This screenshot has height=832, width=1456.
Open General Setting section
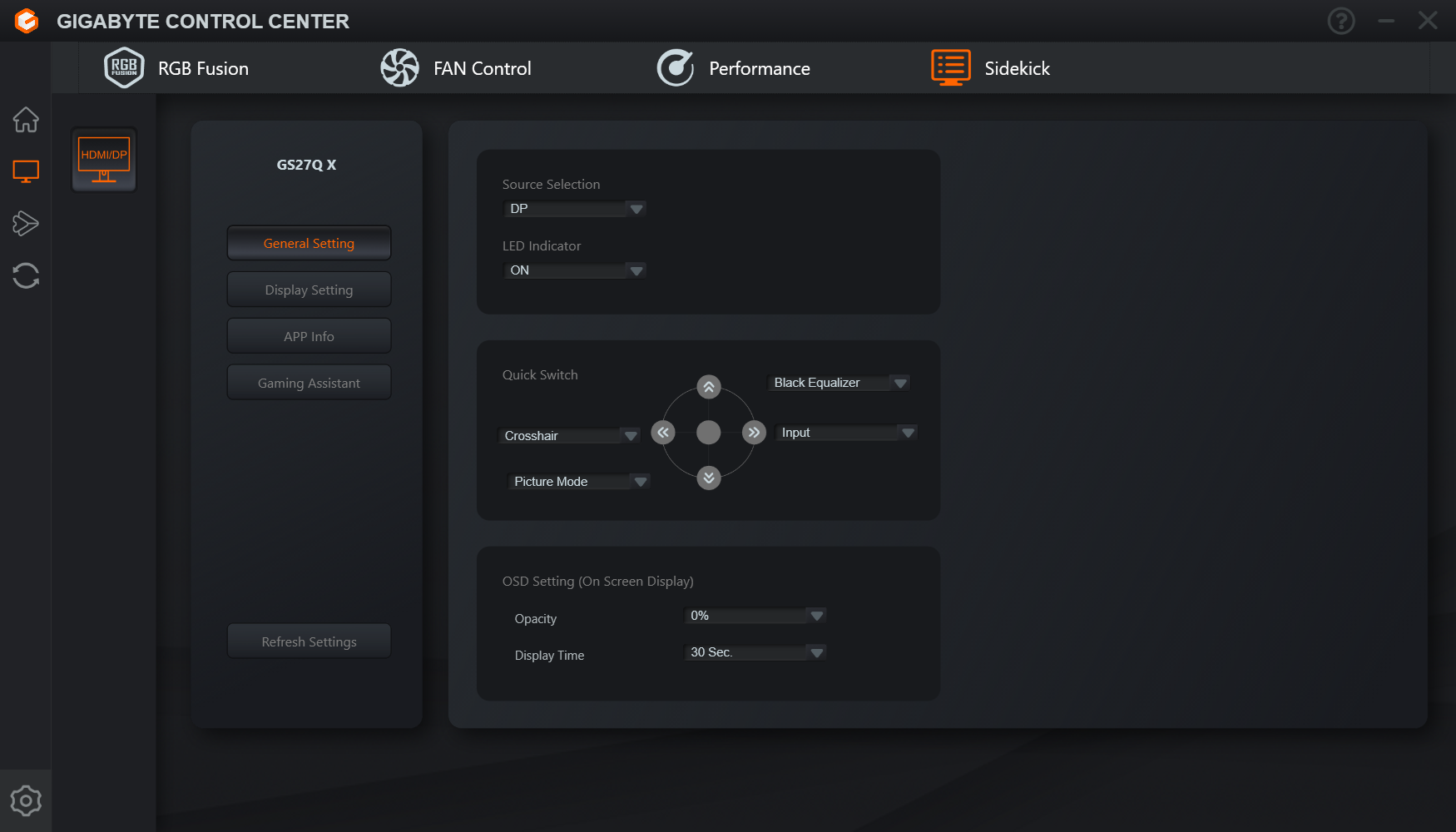(x=310, y=243)
